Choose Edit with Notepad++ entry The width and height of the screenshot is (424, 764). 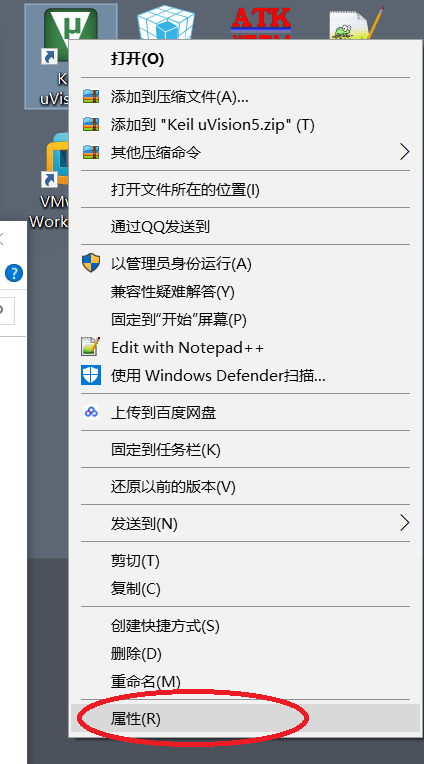245,347
